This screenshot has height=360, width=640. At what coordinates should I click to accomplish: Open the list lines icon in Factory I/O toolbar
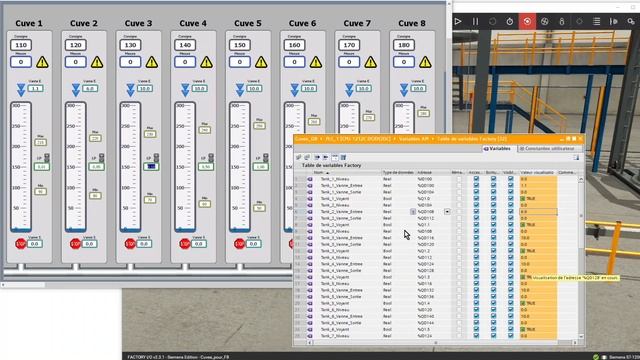point(596,21)
